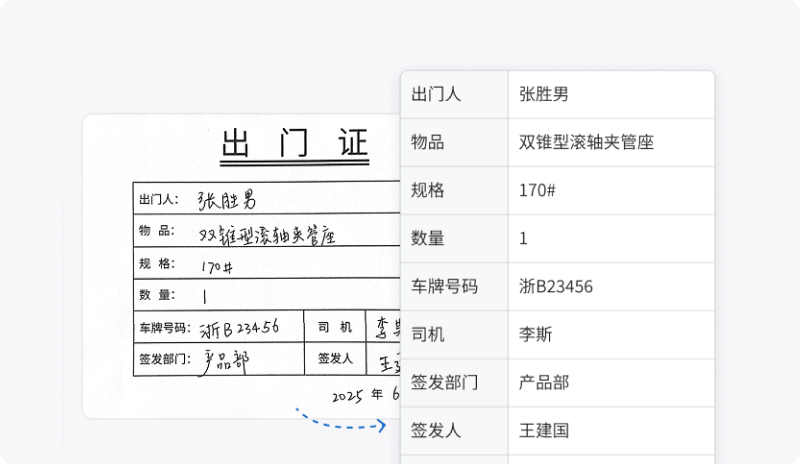The image size is (800, 464).
Task: Select the plate number 浙B23456 in table
Action: (557, 287)
